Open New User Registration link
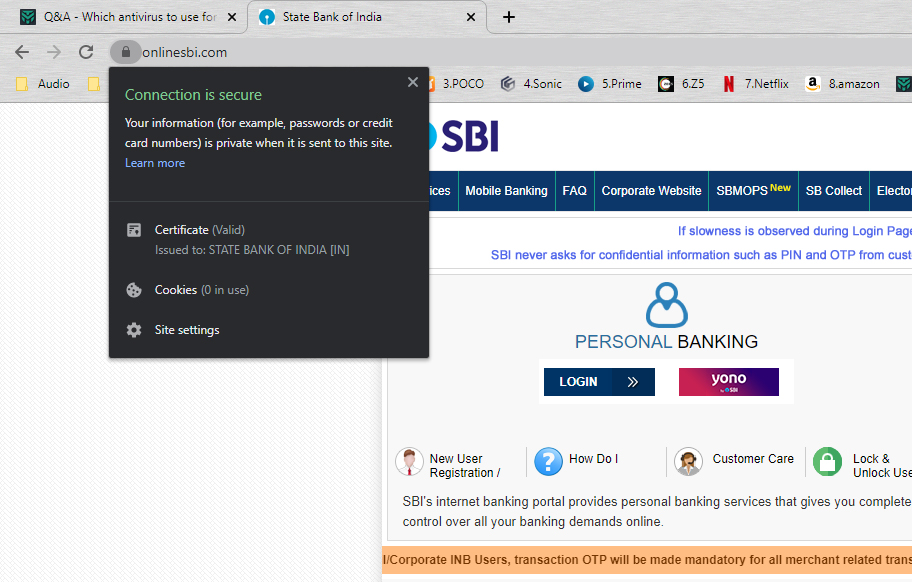Screen dimensions: 912x582 click(x=465, y=466)
